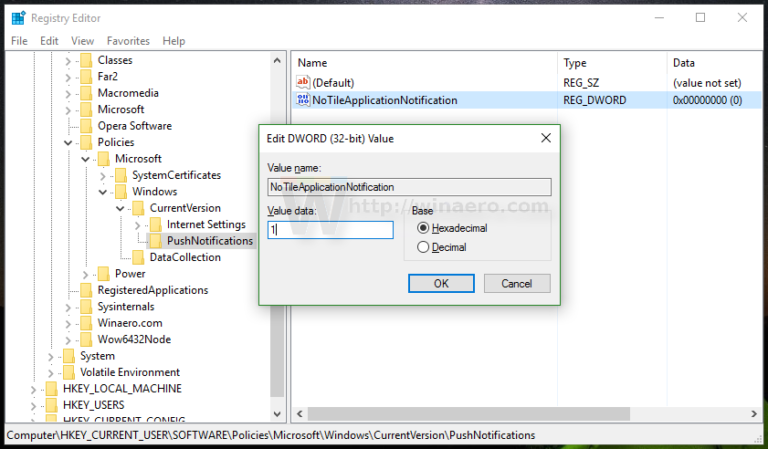Click the Opera Software folder icon

pos(86,126)
